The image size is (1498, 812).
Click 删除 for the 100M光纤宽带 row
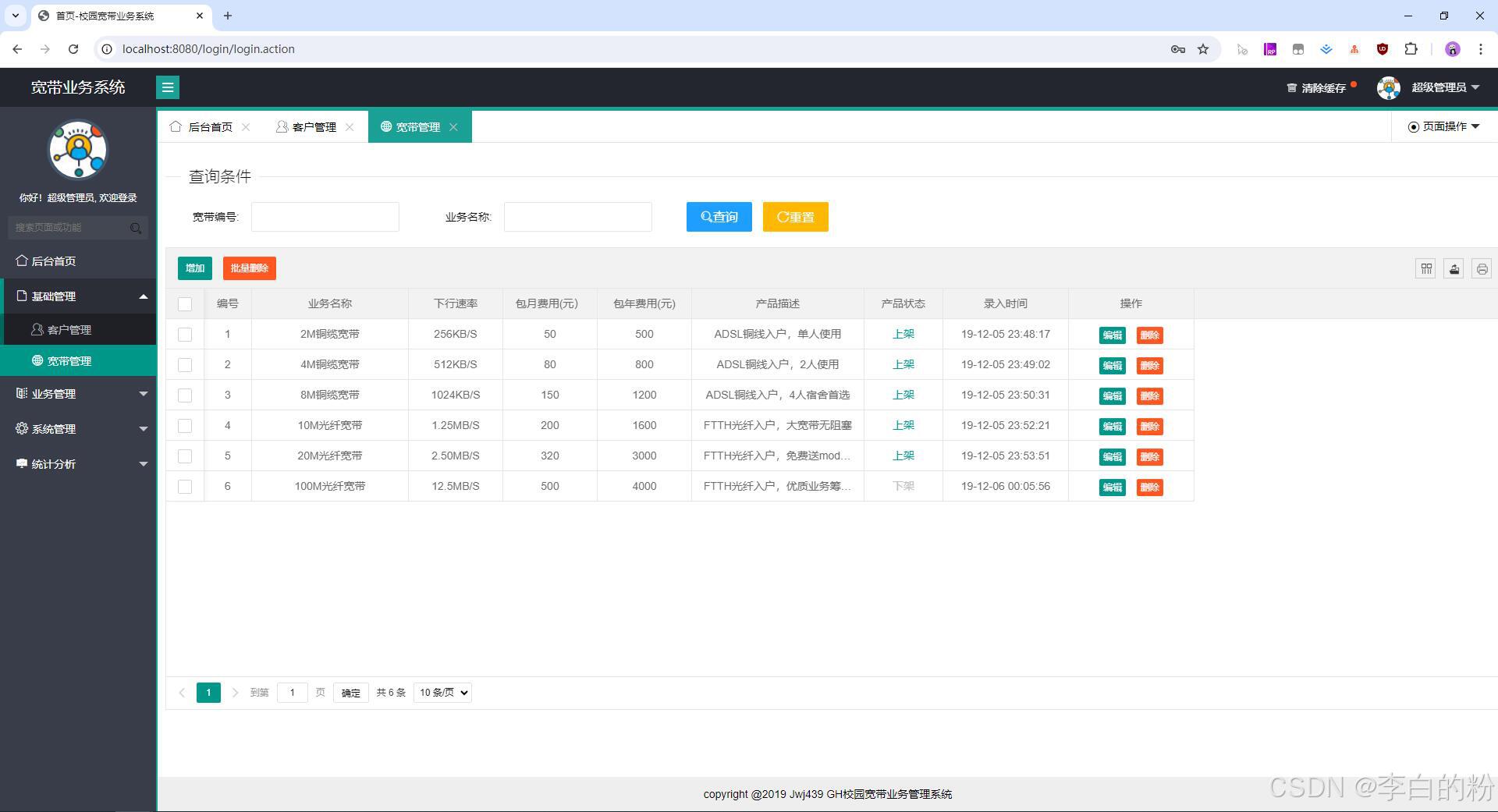(1149, 488)
